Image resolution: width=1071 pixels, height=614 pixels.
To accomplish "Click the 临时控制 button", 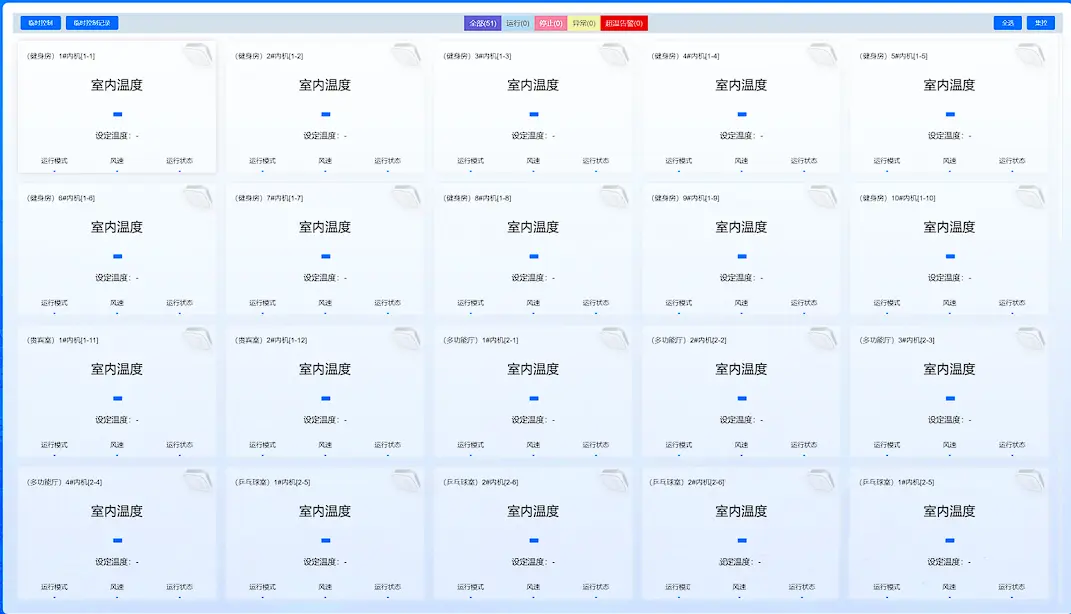I will pos(40,23).
